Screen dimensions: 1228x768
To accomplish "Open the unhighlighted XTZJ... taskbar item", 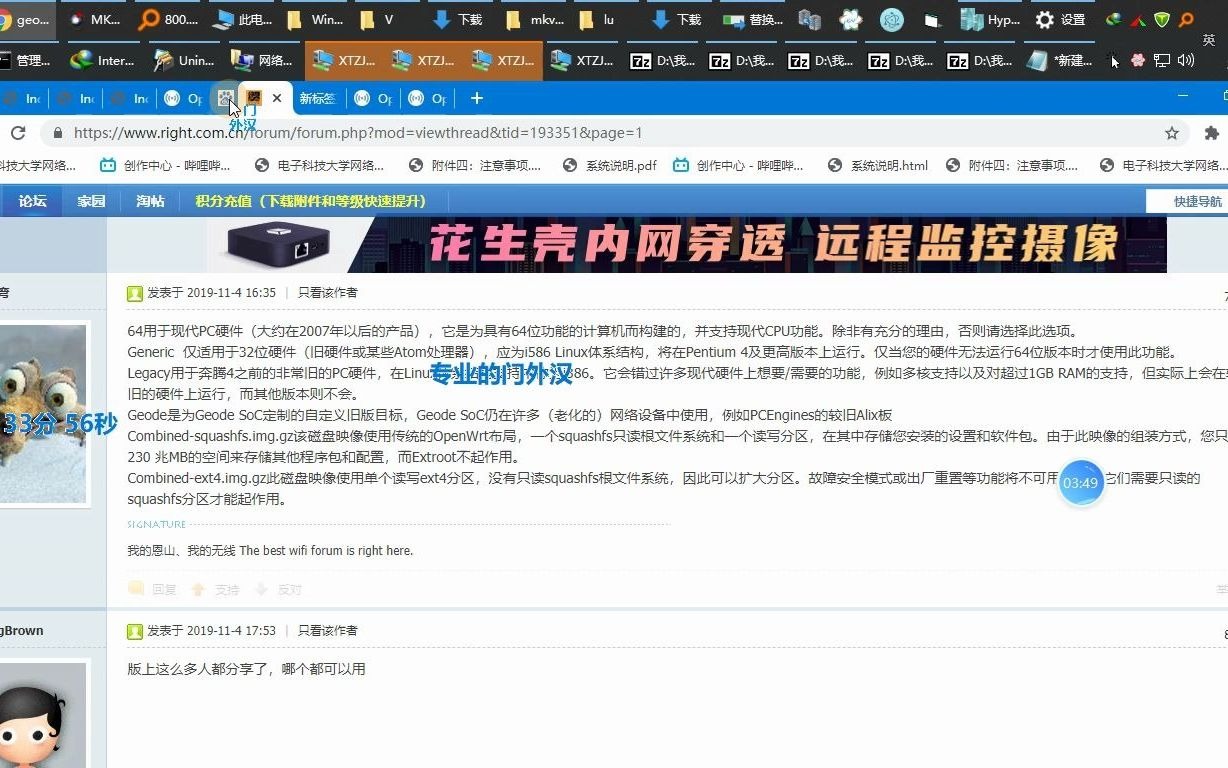I will [582, 60].
